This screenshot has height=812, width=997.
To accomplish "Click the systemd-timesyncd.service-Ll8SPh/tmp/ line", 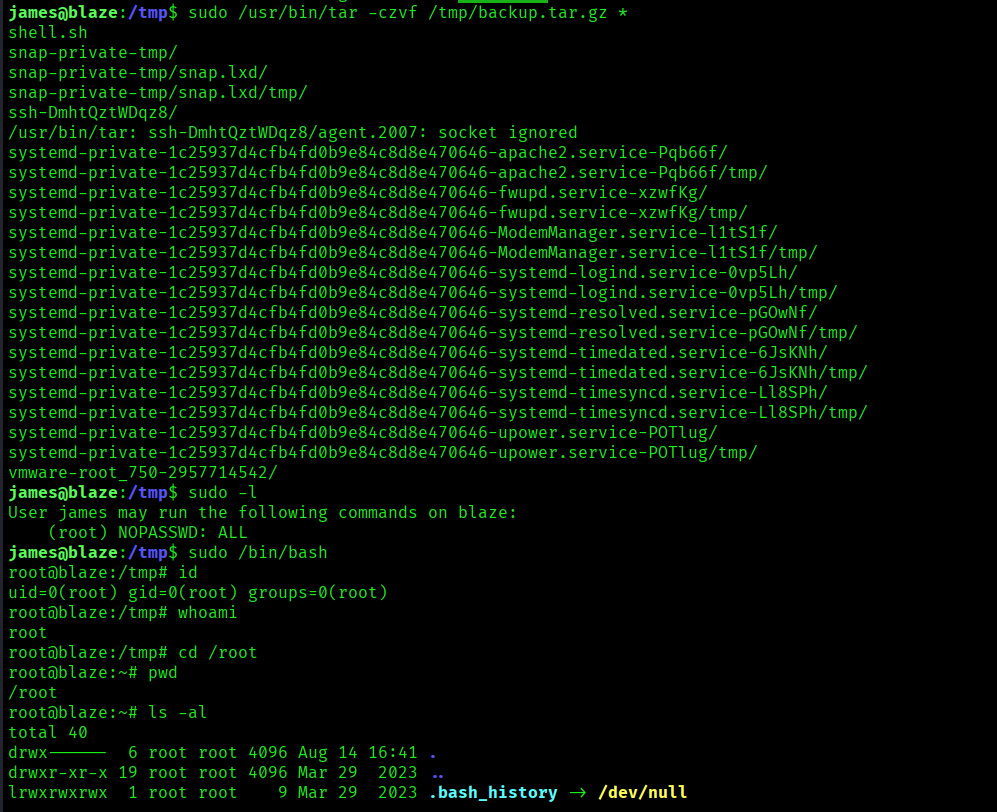I will click(437, 412).
